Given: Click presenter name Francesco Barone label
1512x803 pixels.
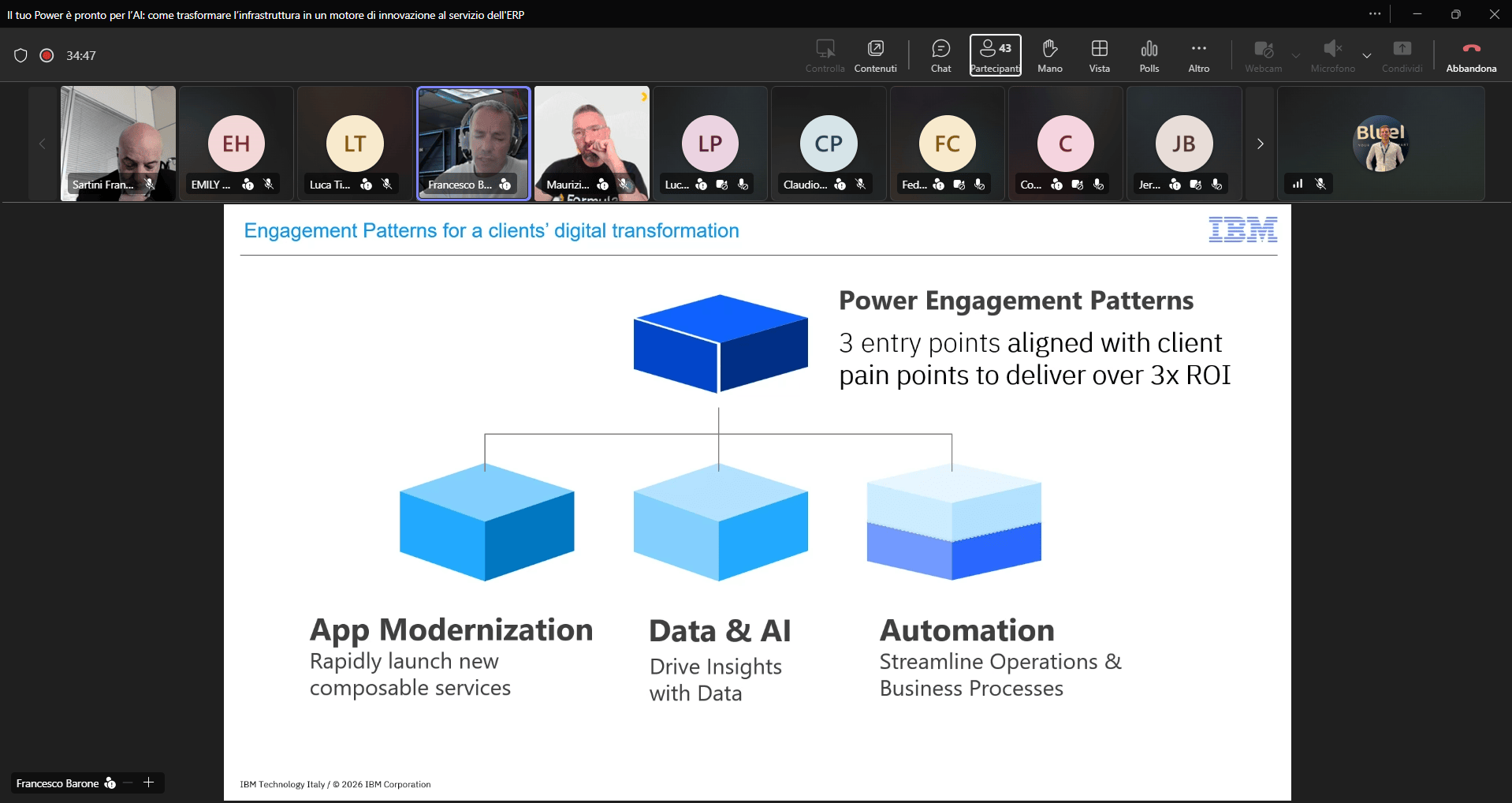Looking at the screenshot, I should point(58,783).
